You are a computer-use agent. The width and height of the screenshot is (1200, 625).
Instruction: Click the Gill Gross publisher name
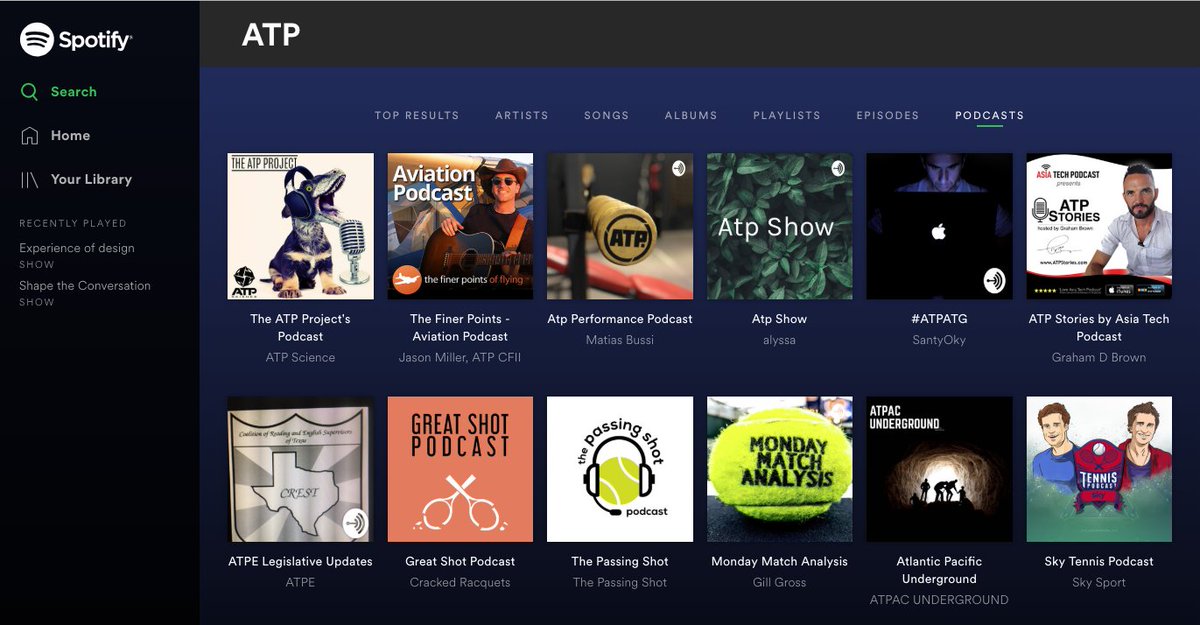[779, 582]
